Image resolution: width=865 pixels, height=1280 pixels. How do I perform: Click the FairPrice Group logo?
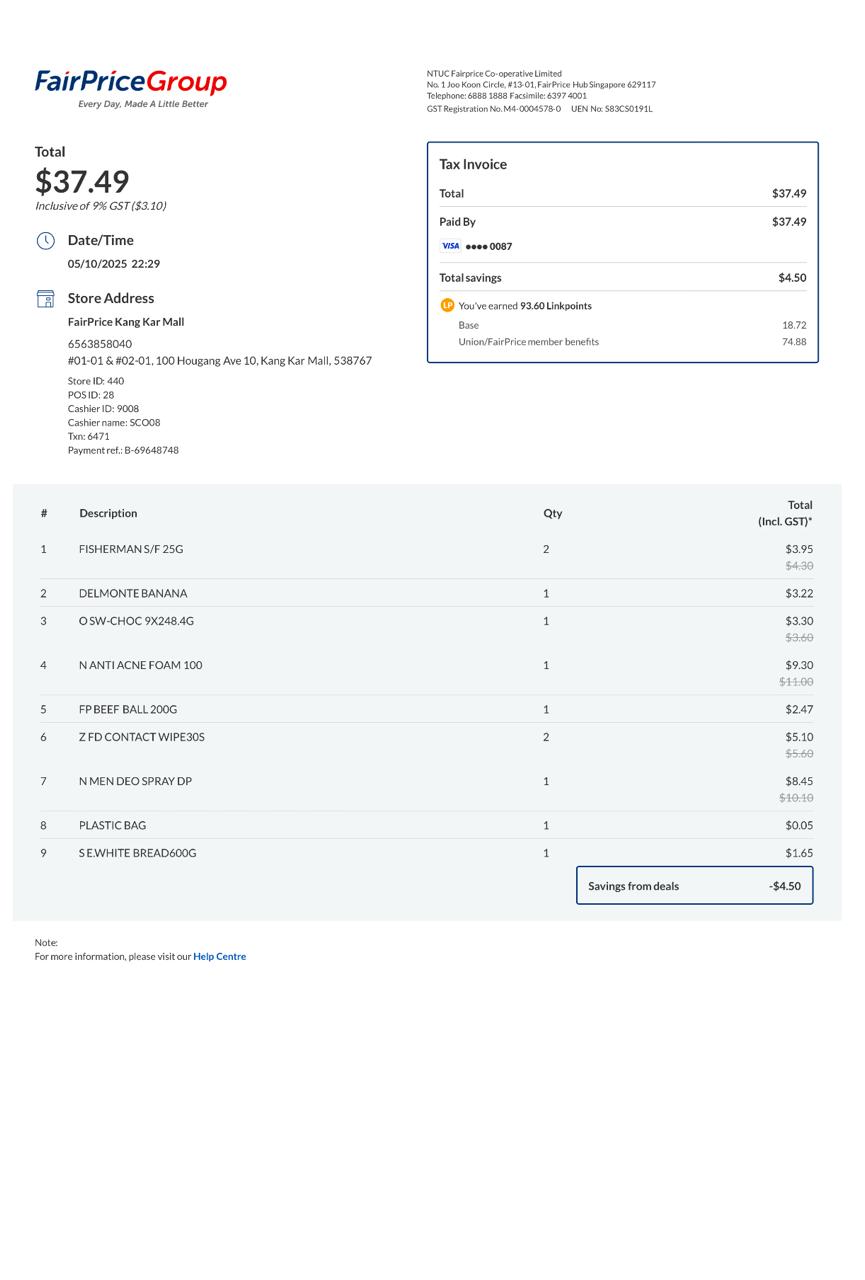click(131, 88)
